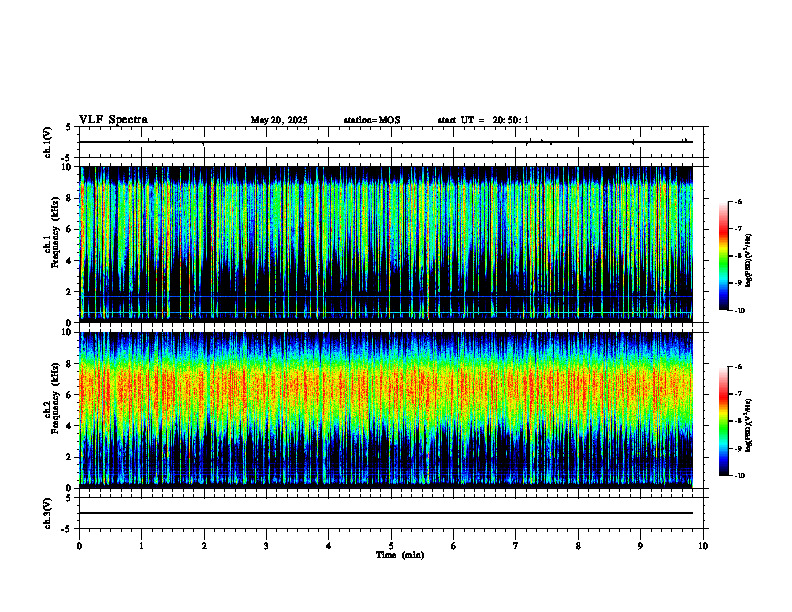Select the "Time (min)" axis label
The width and height of the screenshot is (792, 612).
click(x=400, y=555)
